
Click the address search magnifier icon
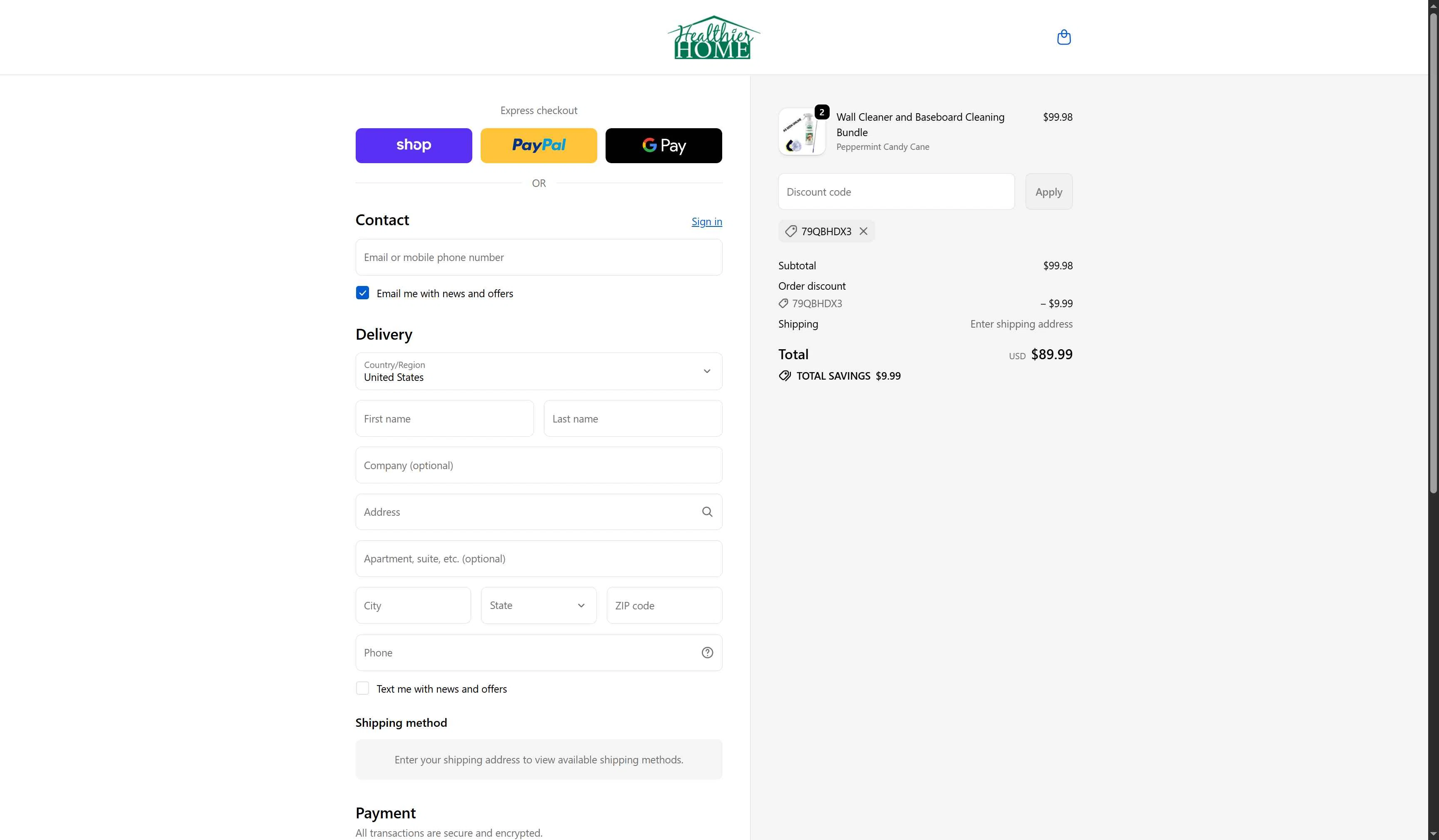(707, 511)
